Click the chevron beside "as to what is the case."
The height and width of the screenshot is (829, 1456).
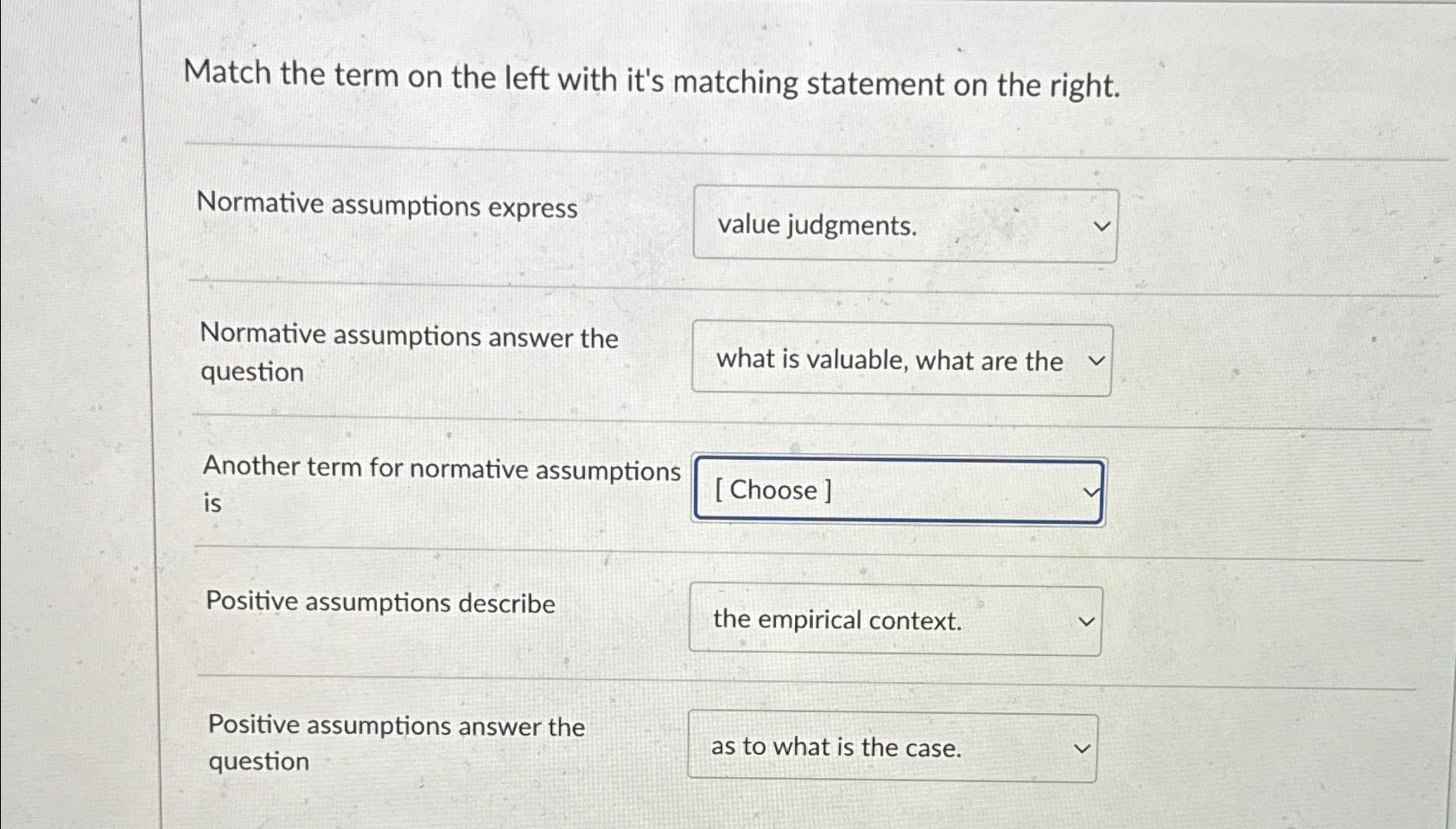click(1081, 747)
